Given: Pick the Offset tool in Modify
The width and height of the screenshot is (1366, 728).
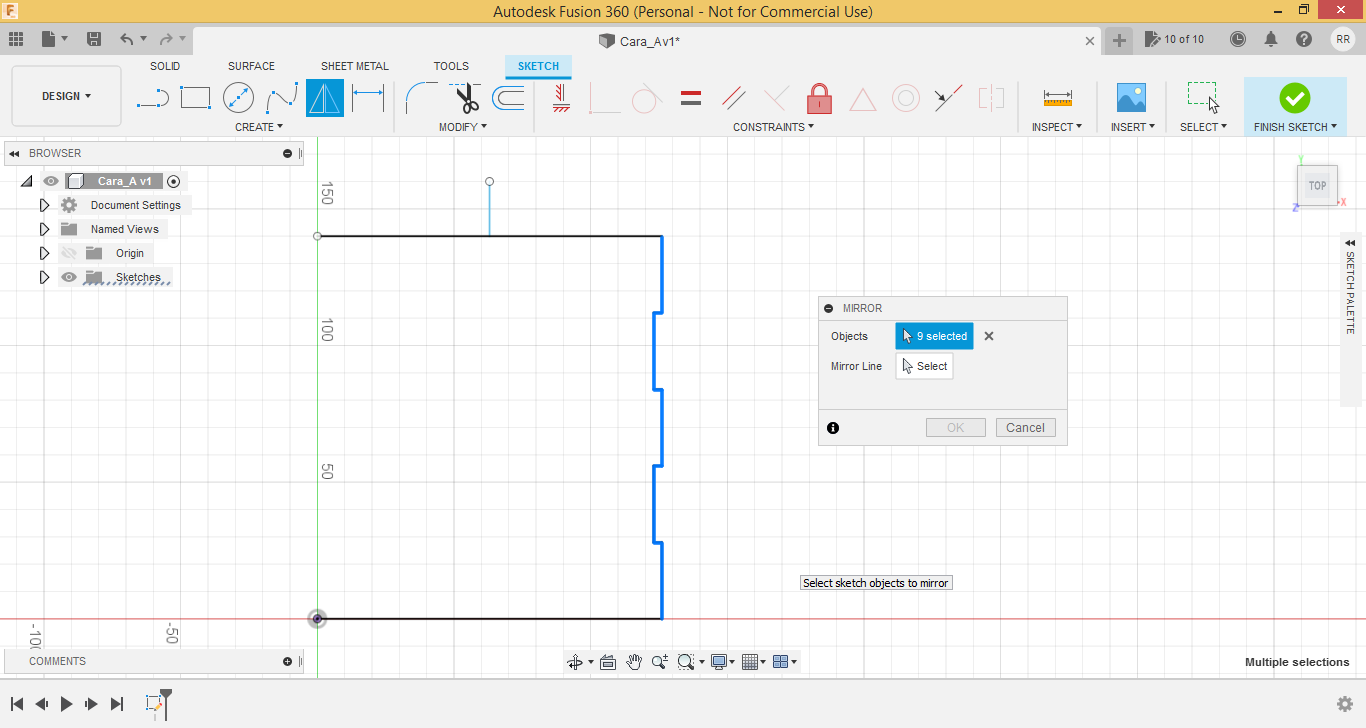Looking at the screenshot, I should [509, 98].
